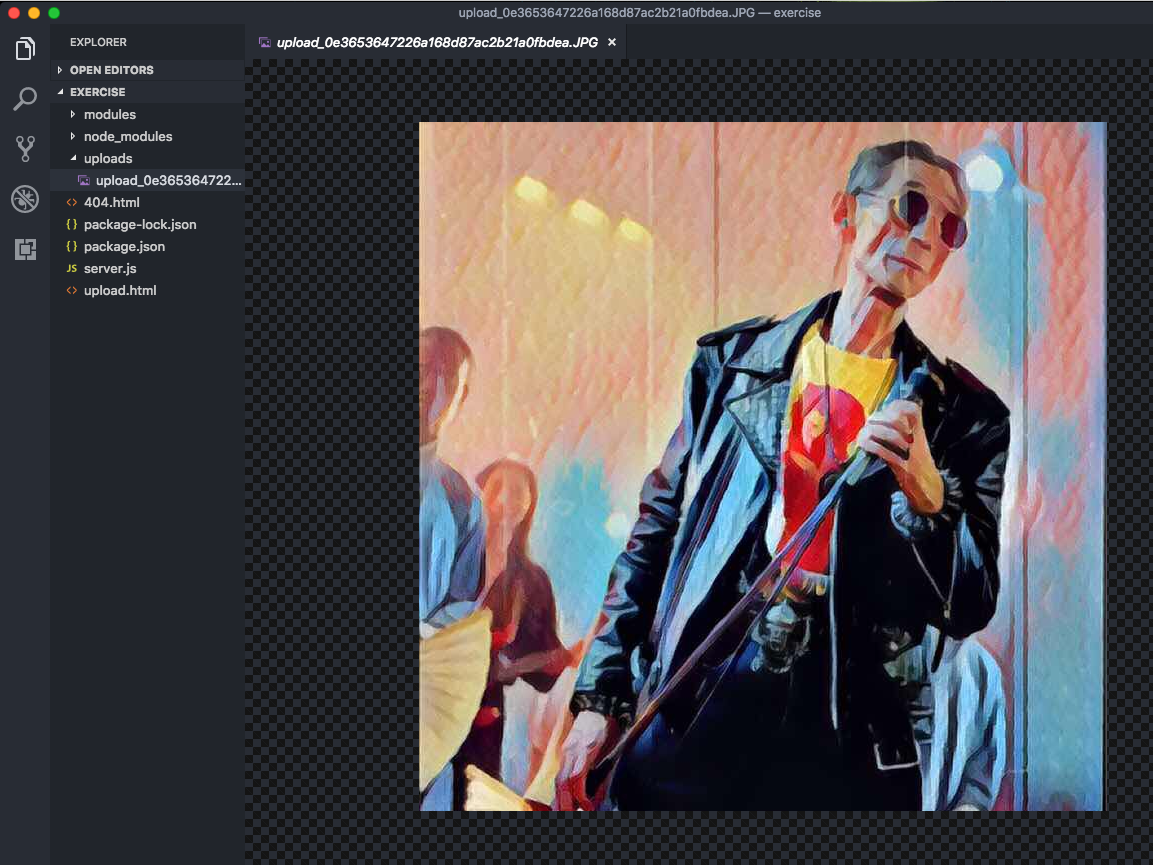Image resolution: width=1153 pixels, height=865 pixels.
Task: Open the Search view icon
Action: 25,99
